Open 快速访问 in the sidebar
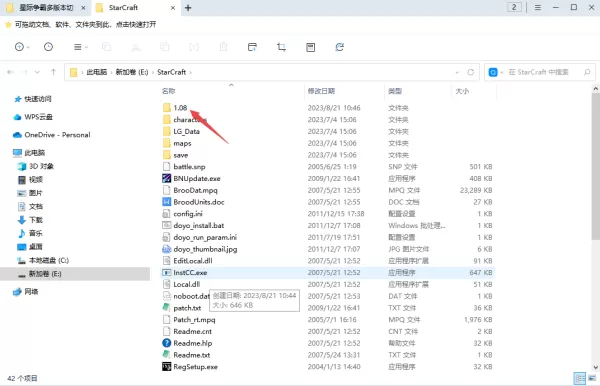This screenshot has height=386, width=600. pyautogui.click(x=38, y=99)
